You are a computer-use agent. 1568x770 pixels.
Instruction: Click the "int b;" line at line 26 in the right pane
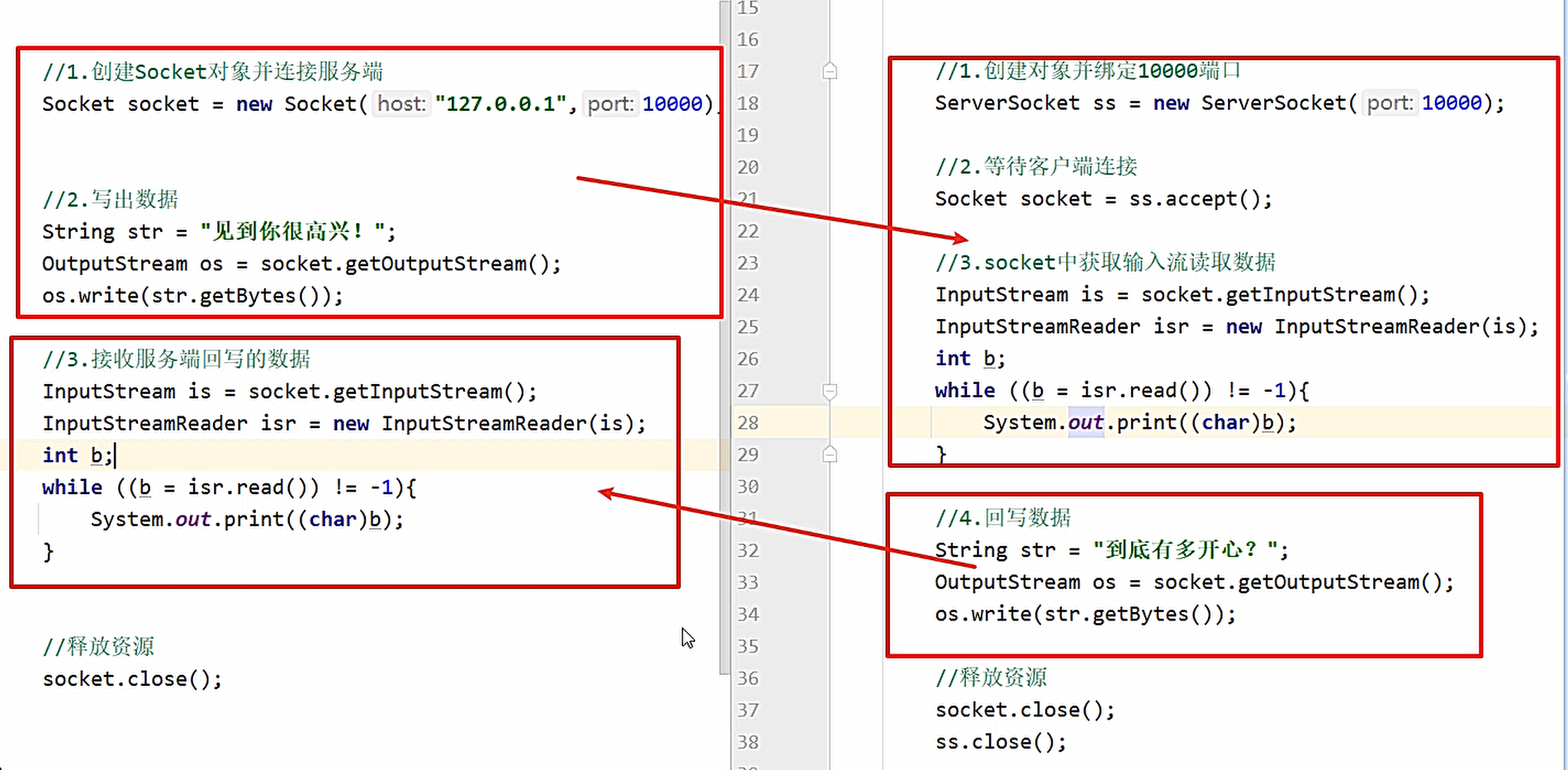[x=970, y=359]
